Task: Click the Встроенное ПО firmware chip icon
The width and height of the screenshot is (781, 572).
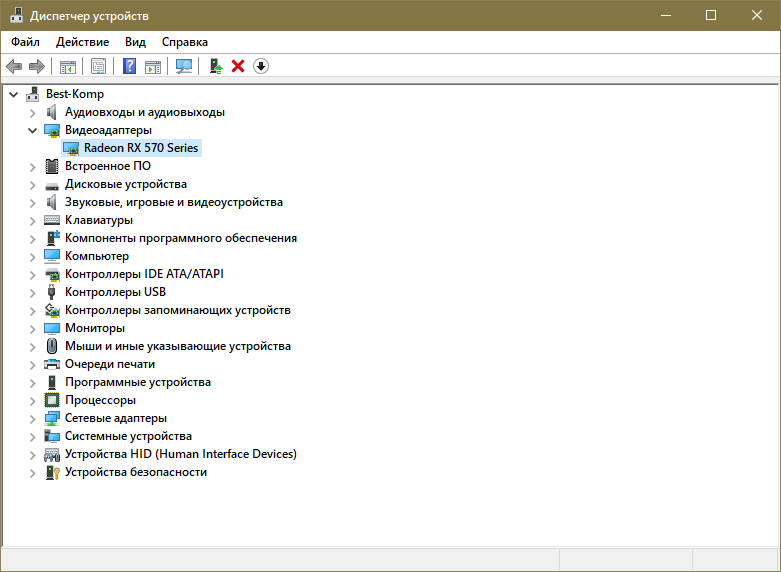Action: click(52, 166)
